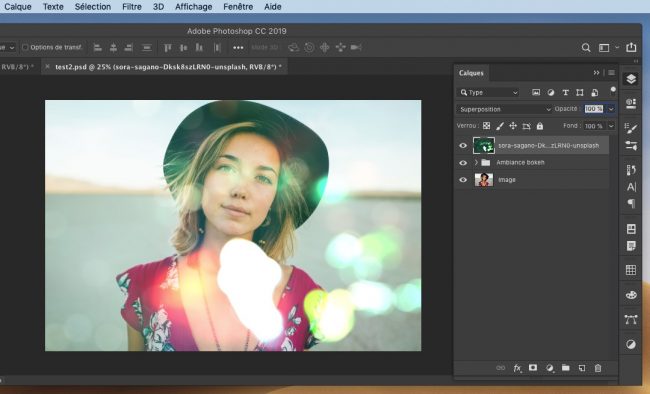Select the 3D roll camera icon
The width and height of the screenshot is (650, 394).
coord(309,48)
